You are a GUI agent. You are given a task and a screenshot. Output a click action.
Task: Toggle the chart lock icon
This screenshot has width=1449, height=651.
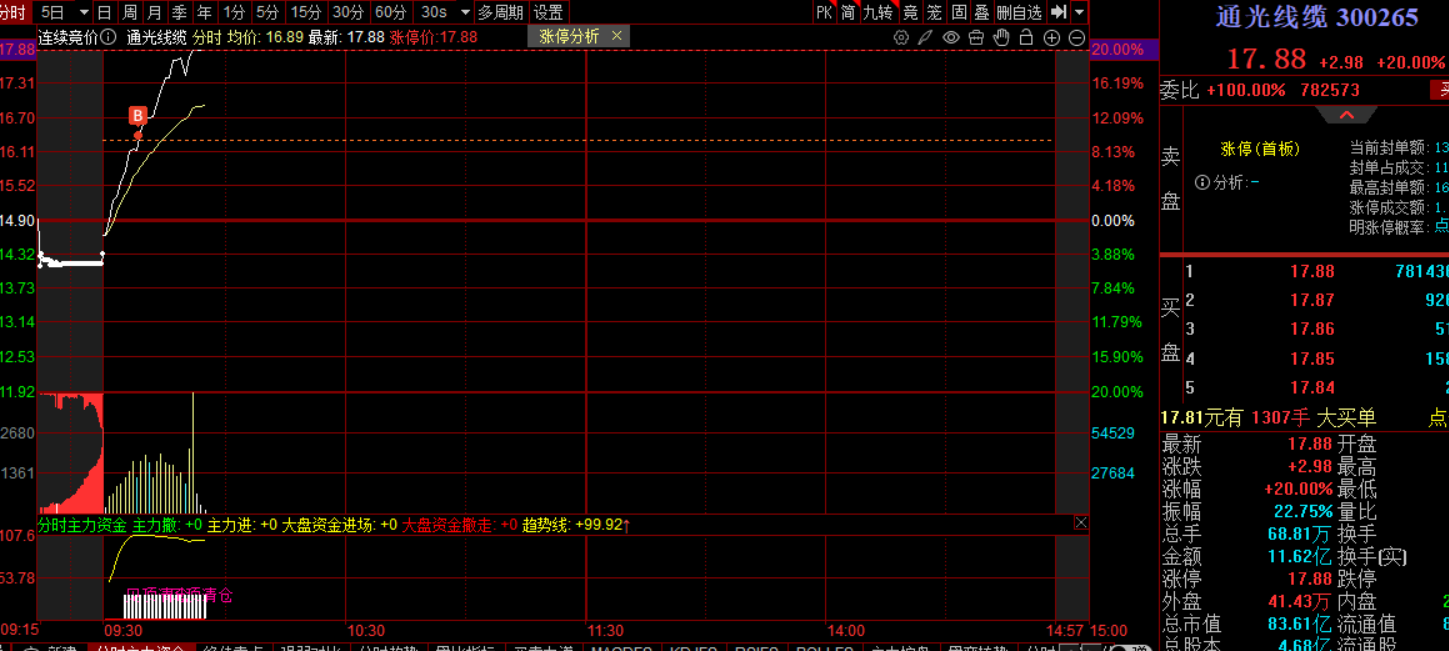coord(1026,37)
